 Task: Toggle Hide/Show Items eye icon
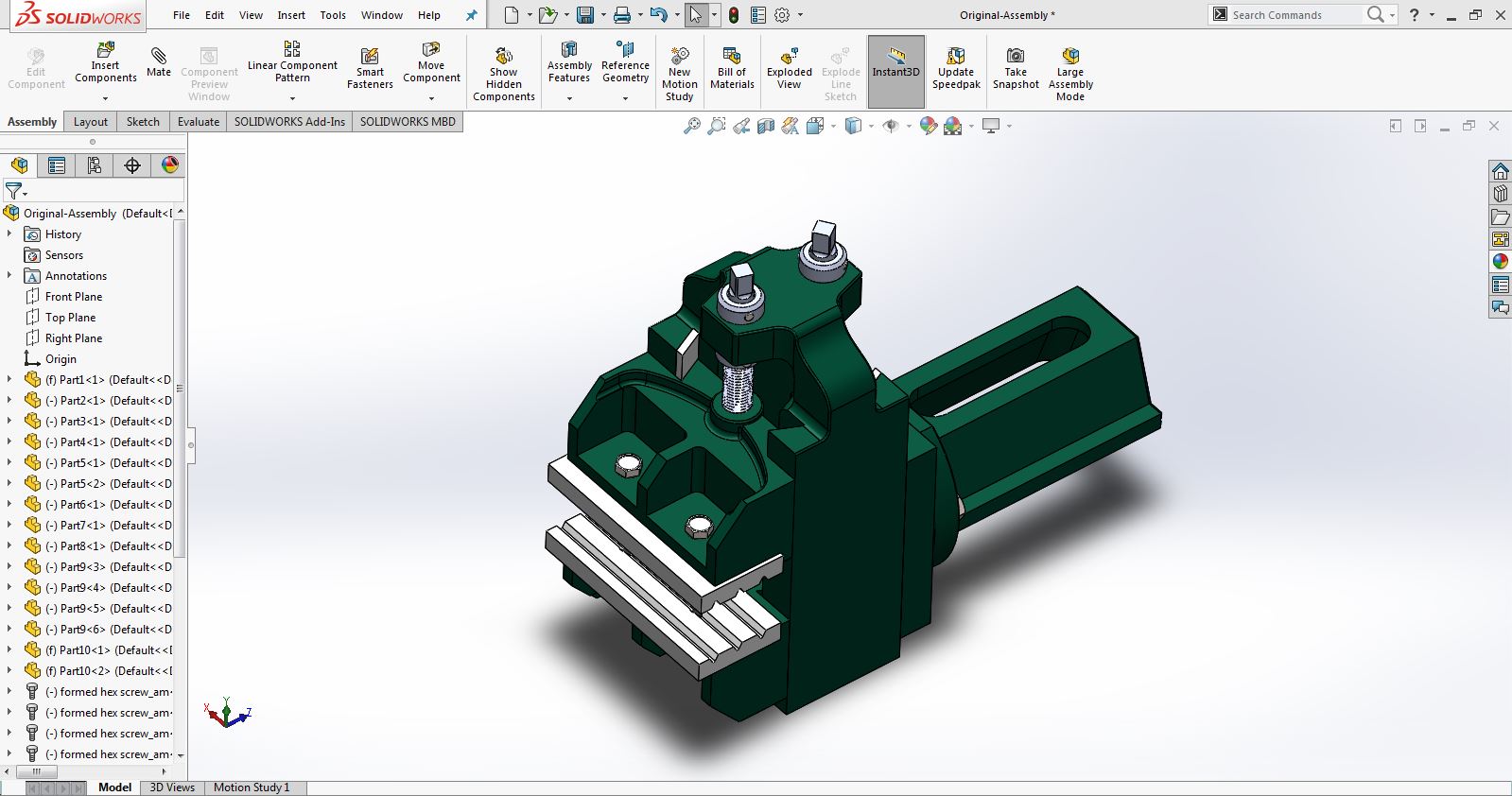891,126
